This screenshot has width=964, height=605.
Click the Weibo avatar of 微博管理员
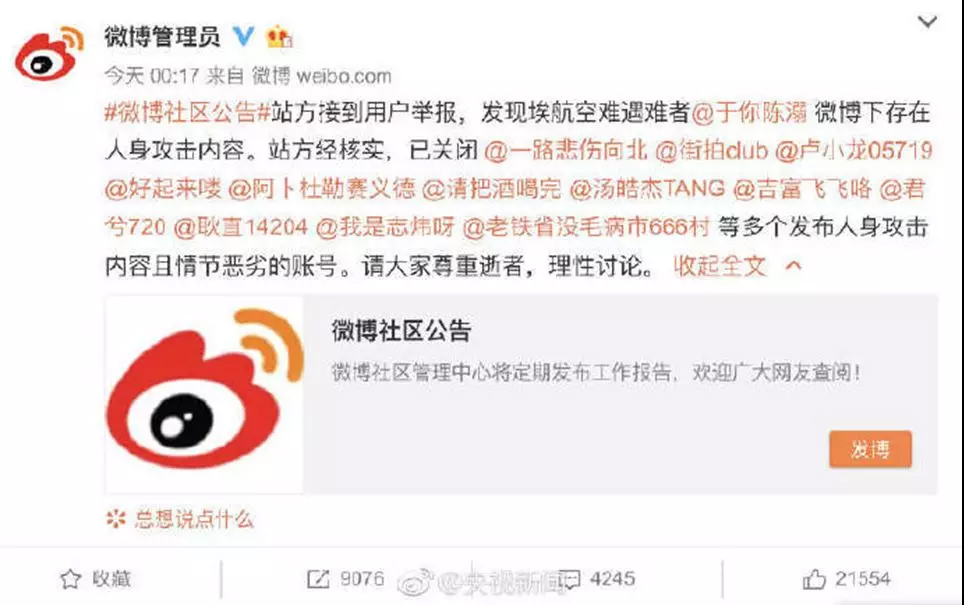pyautogui.click(x=49, y=53)
